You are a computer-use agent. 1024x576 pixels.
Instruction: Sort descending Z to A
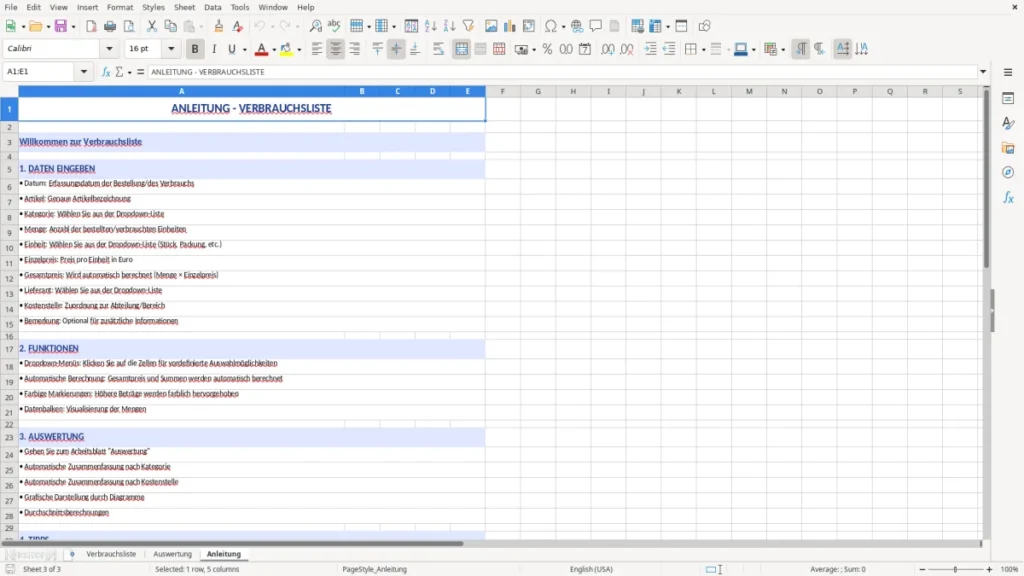click(x=449, y=26)
